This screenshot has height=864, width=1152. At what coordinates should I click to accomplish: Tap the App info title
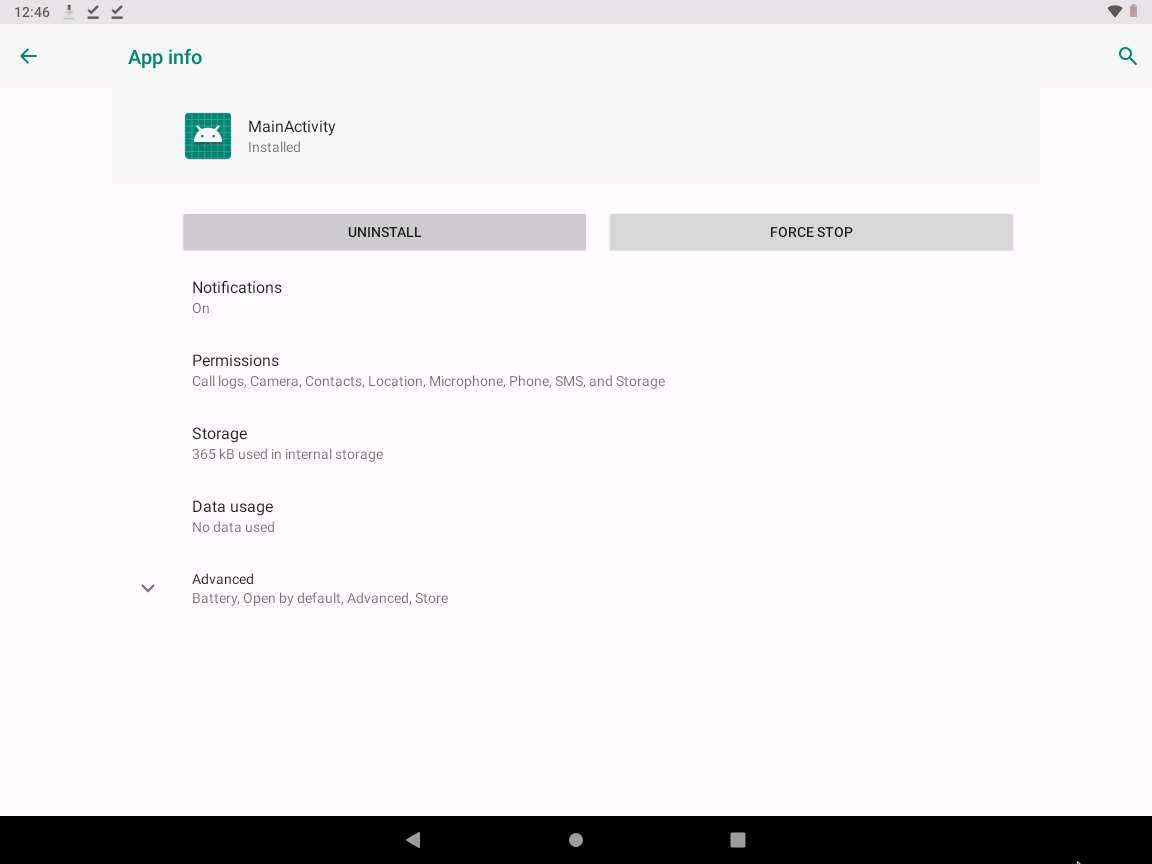tap(164, 56)
